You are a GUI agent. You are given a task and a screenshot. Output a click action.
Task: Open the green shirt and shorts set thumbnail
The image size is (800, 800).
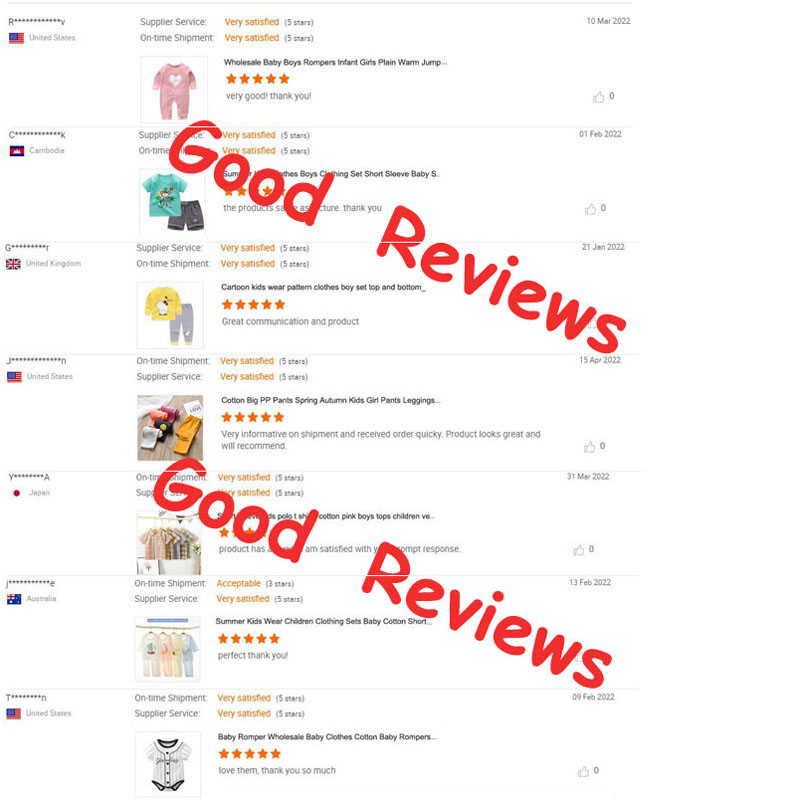tap(172, 202)
